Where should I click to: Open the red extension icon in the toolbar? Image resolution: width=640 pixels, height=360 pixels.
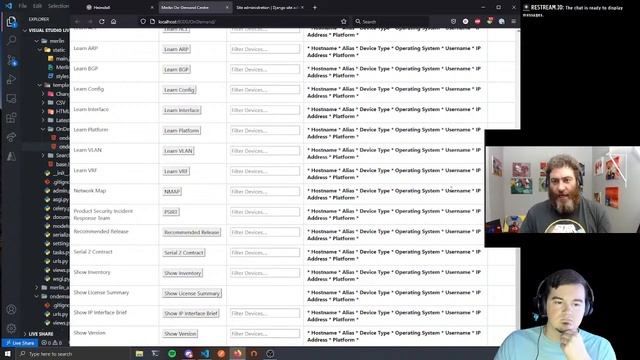click(x=477, y=22)
